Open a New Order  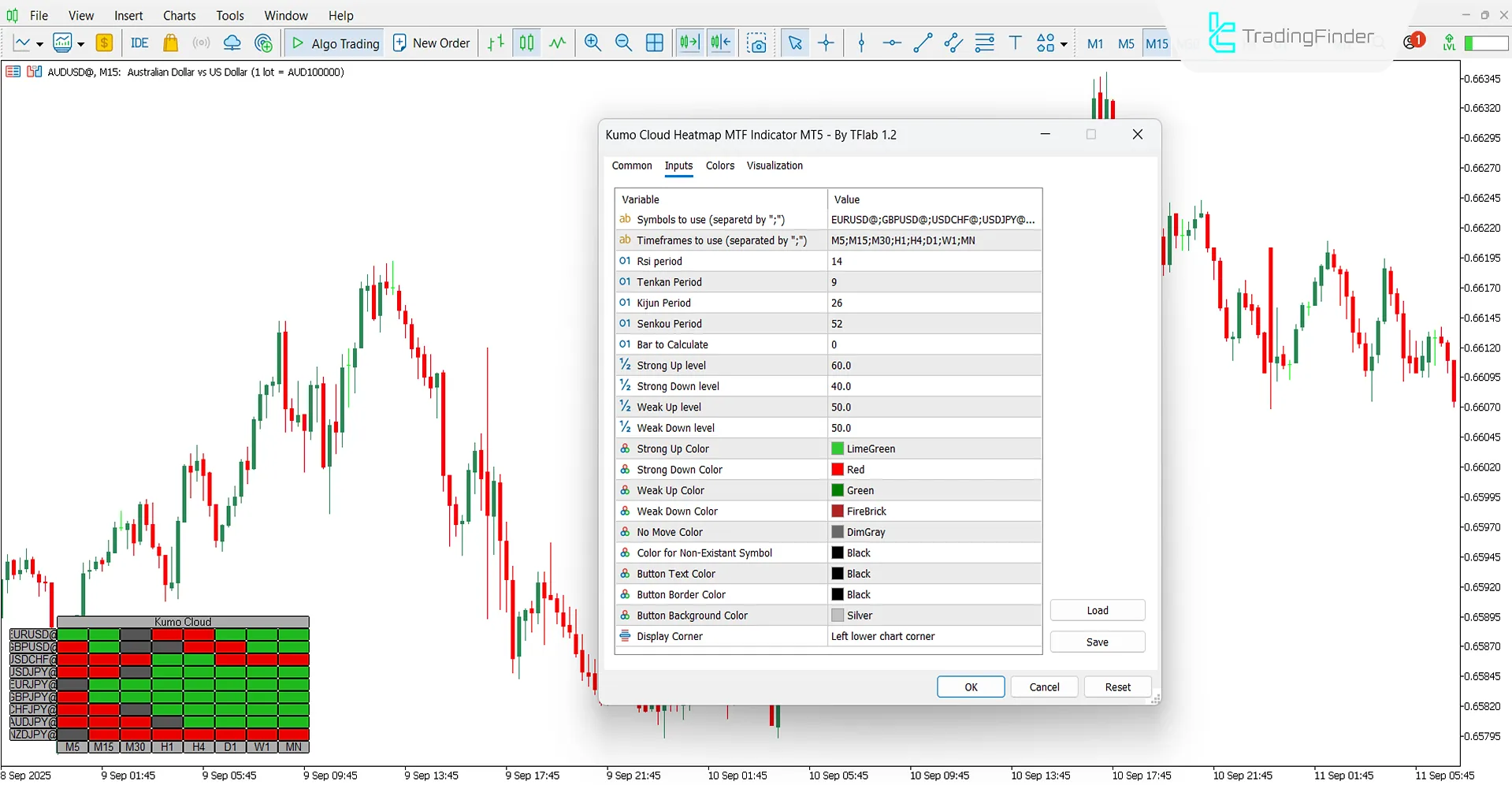click(431, 43)
